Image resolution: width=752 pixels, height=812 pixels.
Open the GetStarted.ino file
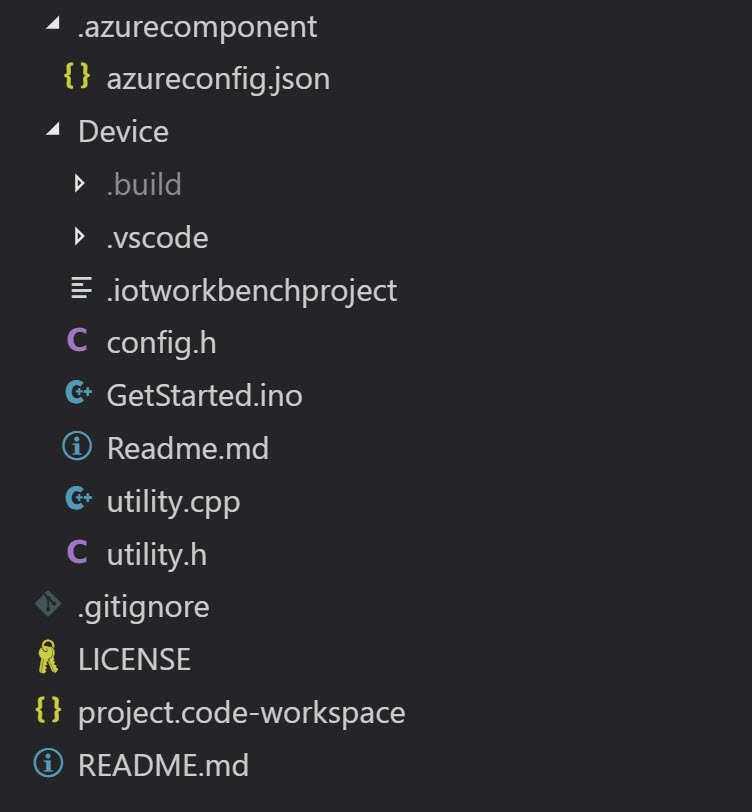pyautogui.click(x=204, y=395)
